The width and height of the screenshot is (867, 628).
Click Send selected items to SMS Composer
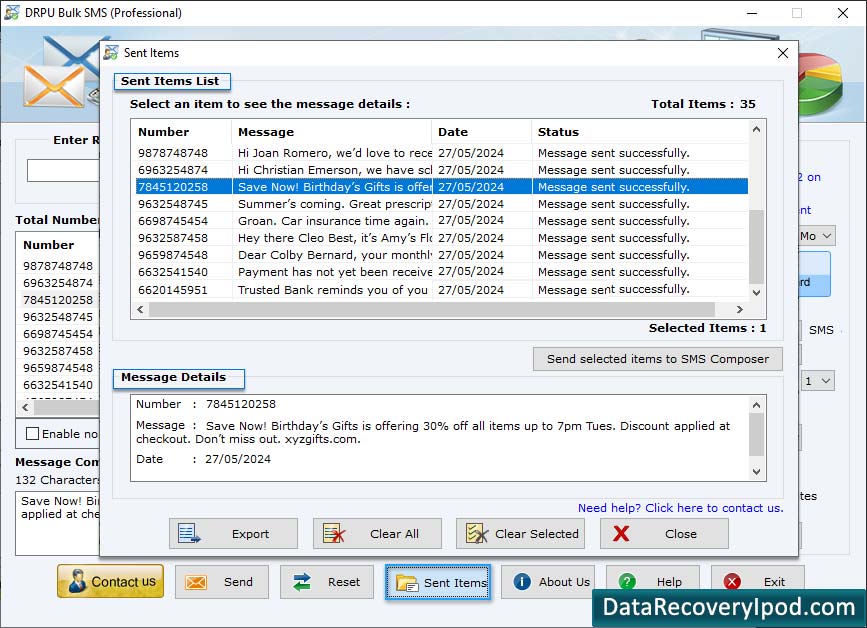657,359
